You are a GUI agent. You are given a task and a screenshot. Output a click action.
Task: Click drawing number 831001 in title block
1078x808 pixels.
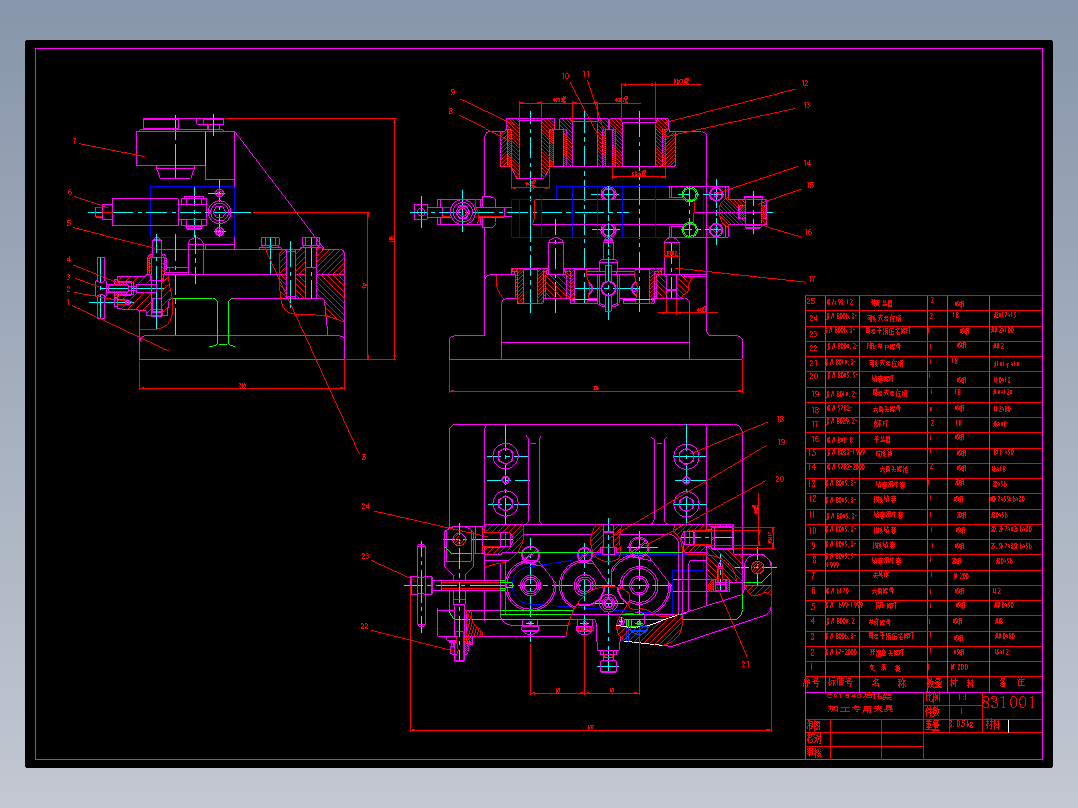(x=1009, y=702)
